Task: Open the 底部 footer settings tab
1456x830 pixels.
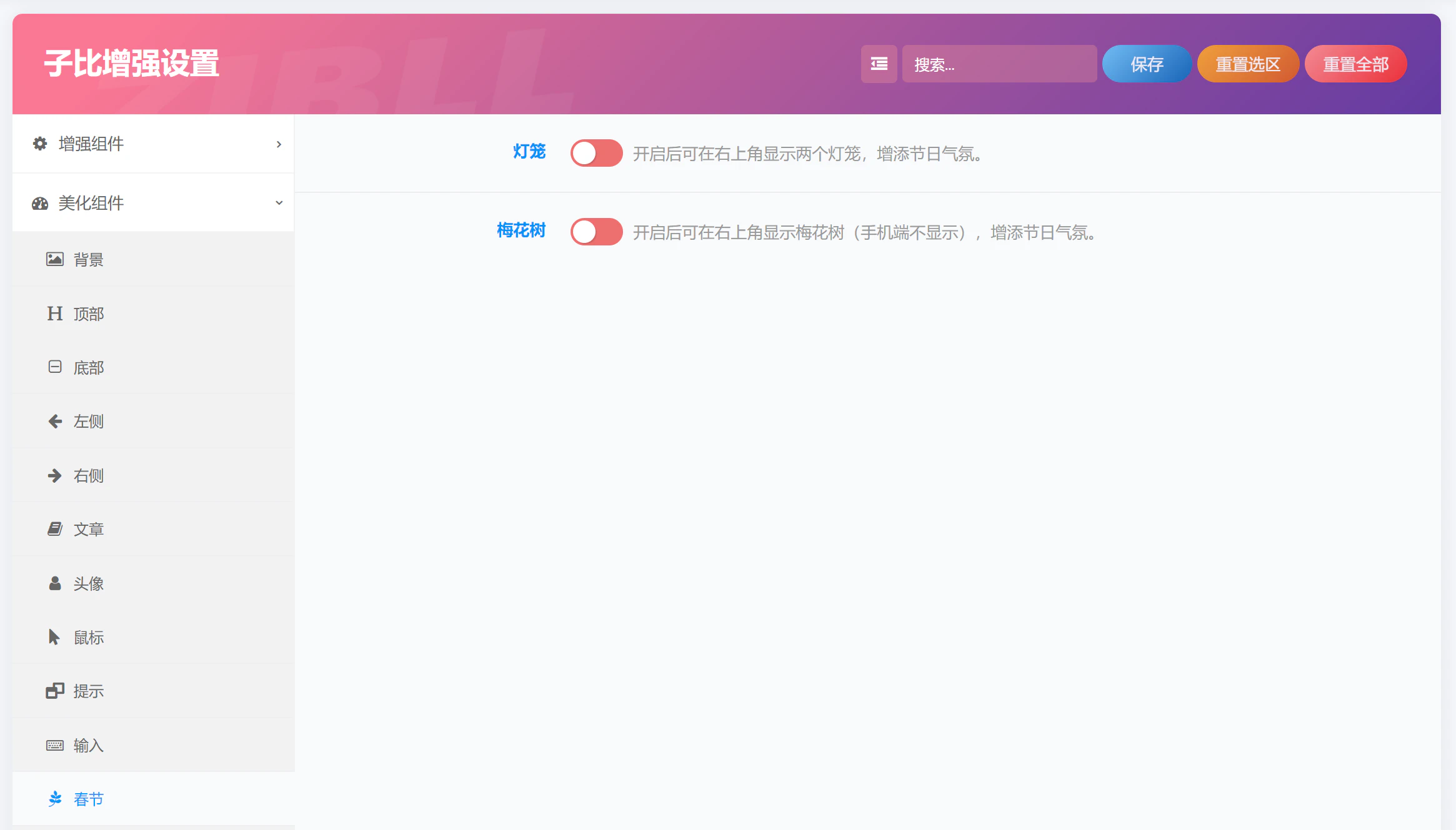Action: click(x=89, y=368)
